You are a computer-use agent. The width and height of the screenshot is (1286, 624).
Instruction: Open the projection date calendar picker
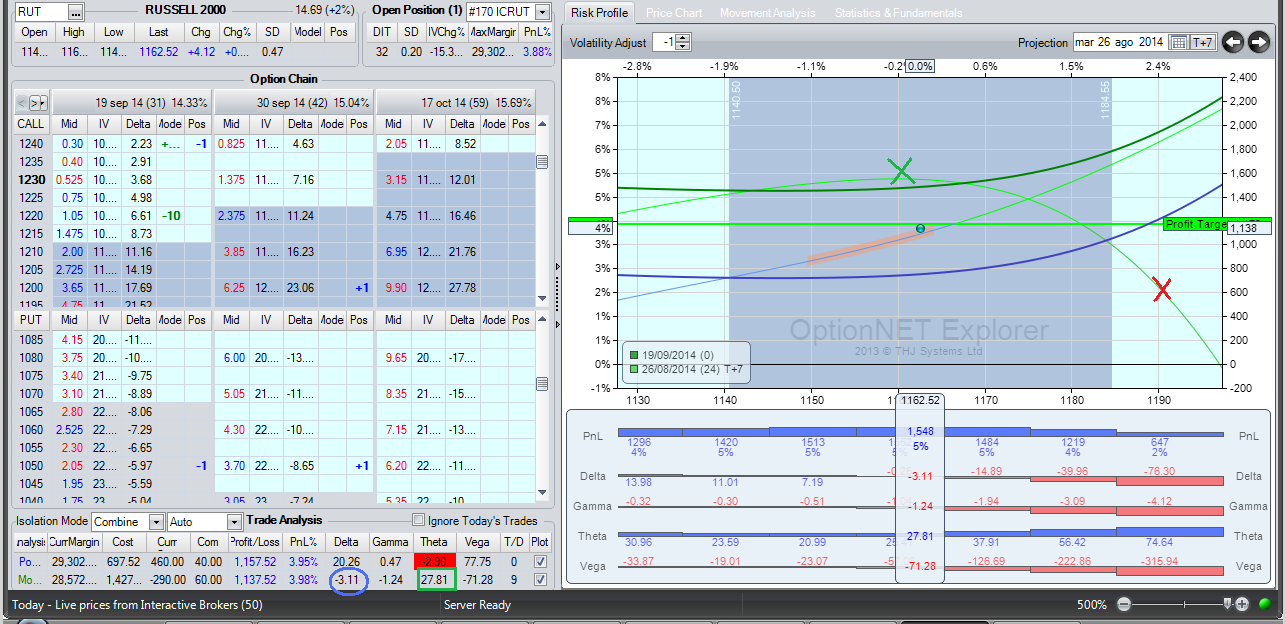click(1178, 42)
